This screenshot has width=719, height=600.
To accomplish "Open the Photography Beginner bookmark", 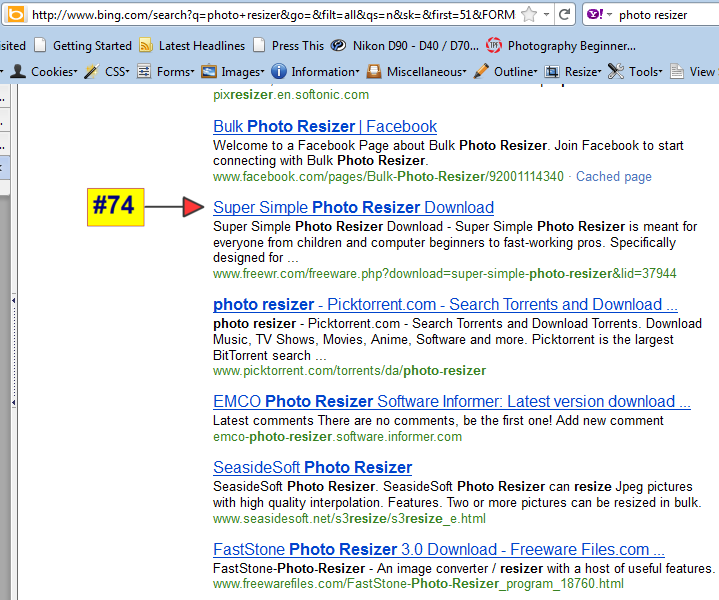I will (x=572, y=46).
